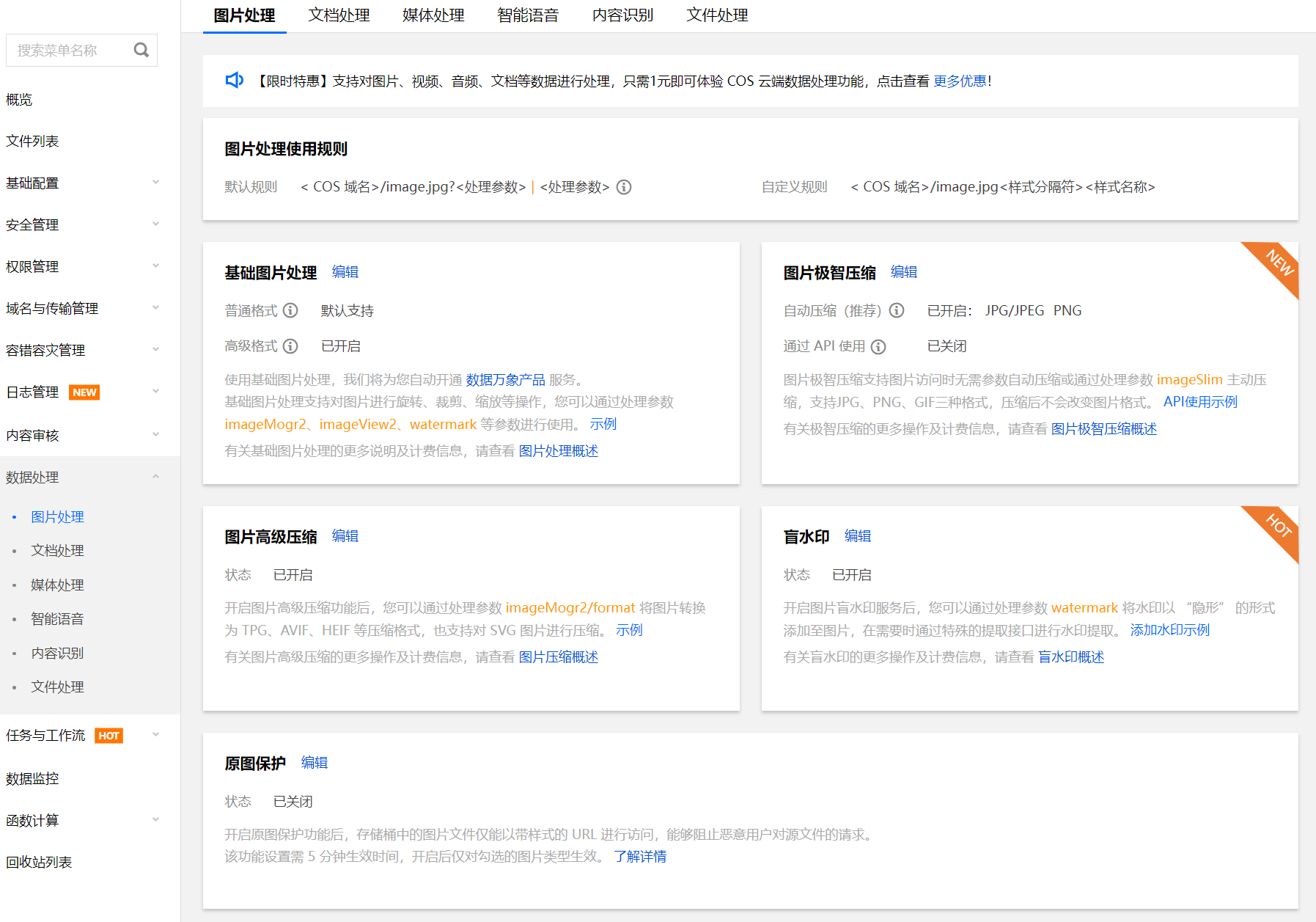Click info icon next to default rule parameters

point(624,187)
